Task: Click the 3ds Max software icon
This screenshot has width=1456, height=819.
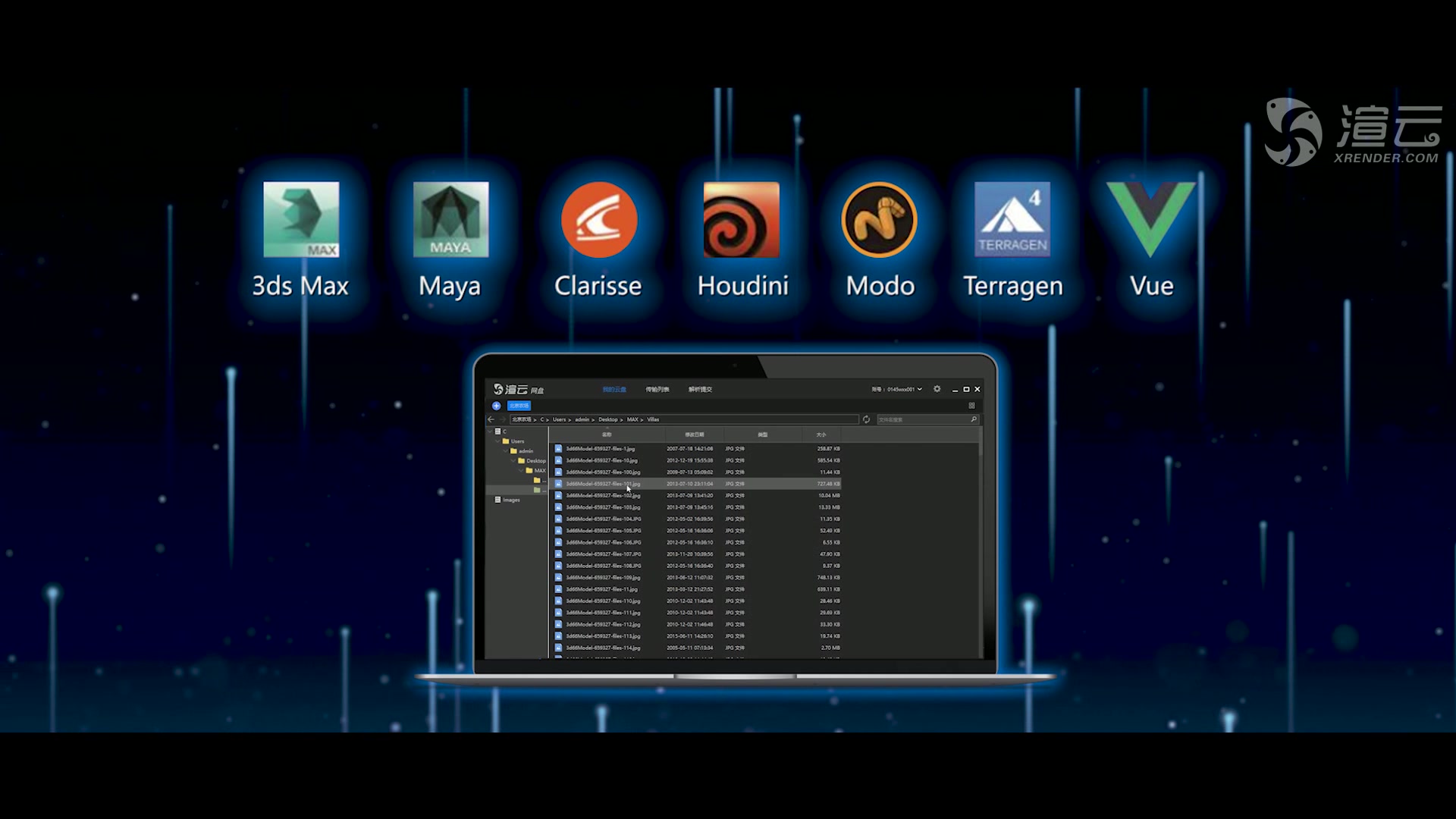Action: (x=301, y=219)
